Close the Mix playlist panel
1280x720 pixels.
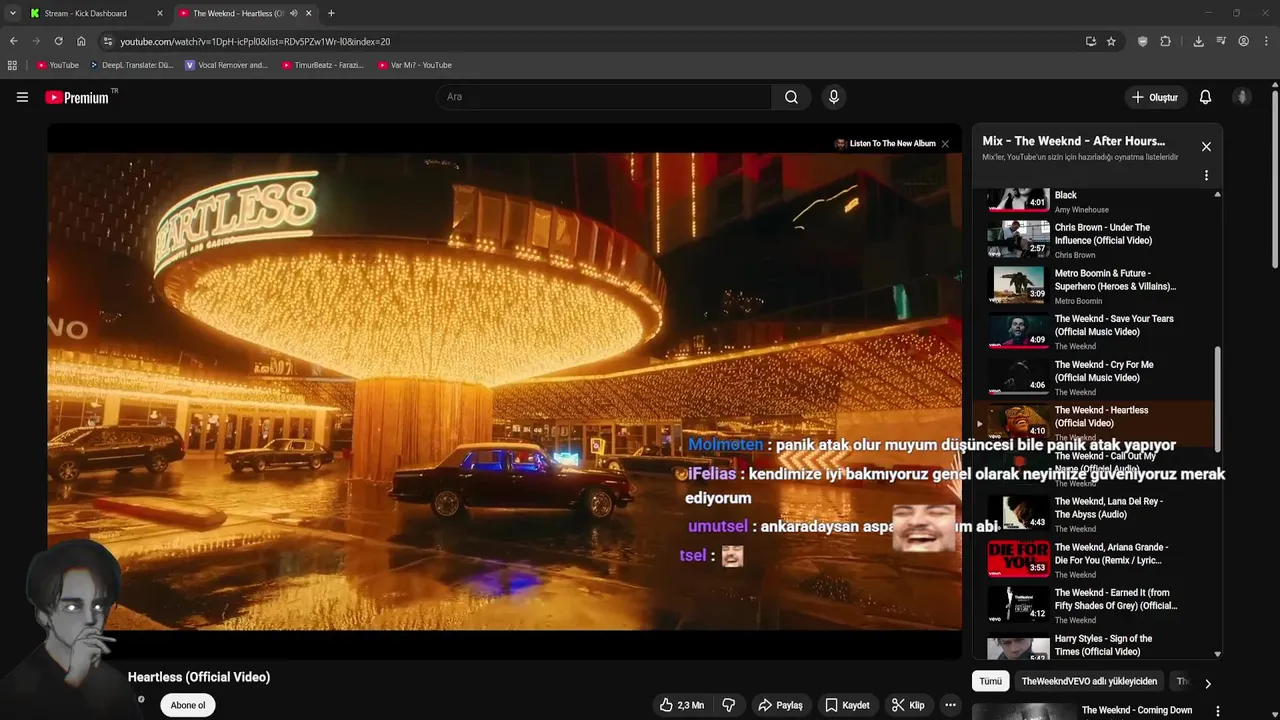pos(1206,147)
